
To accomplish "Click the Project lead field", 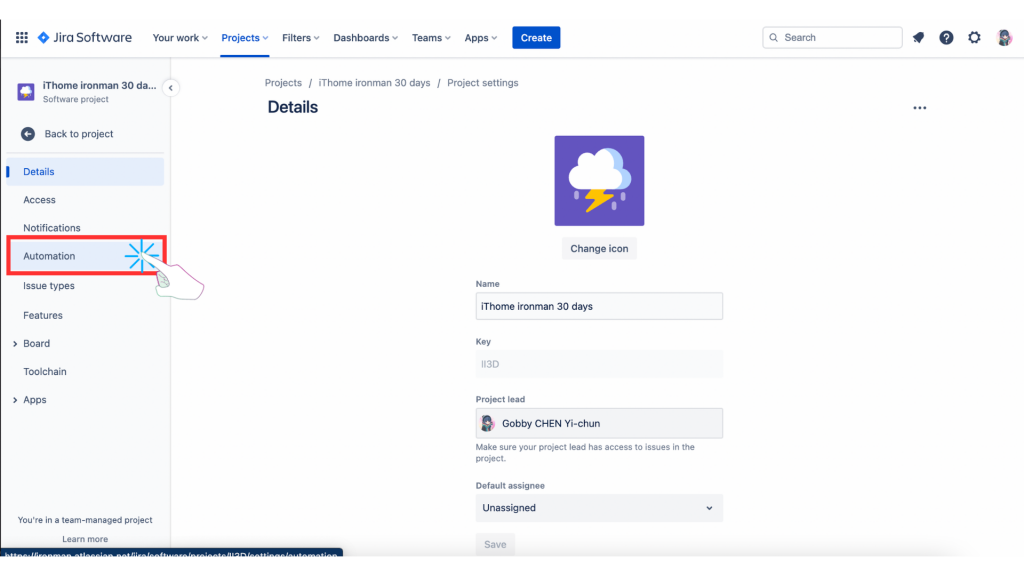I will click(x=599, y=423).
